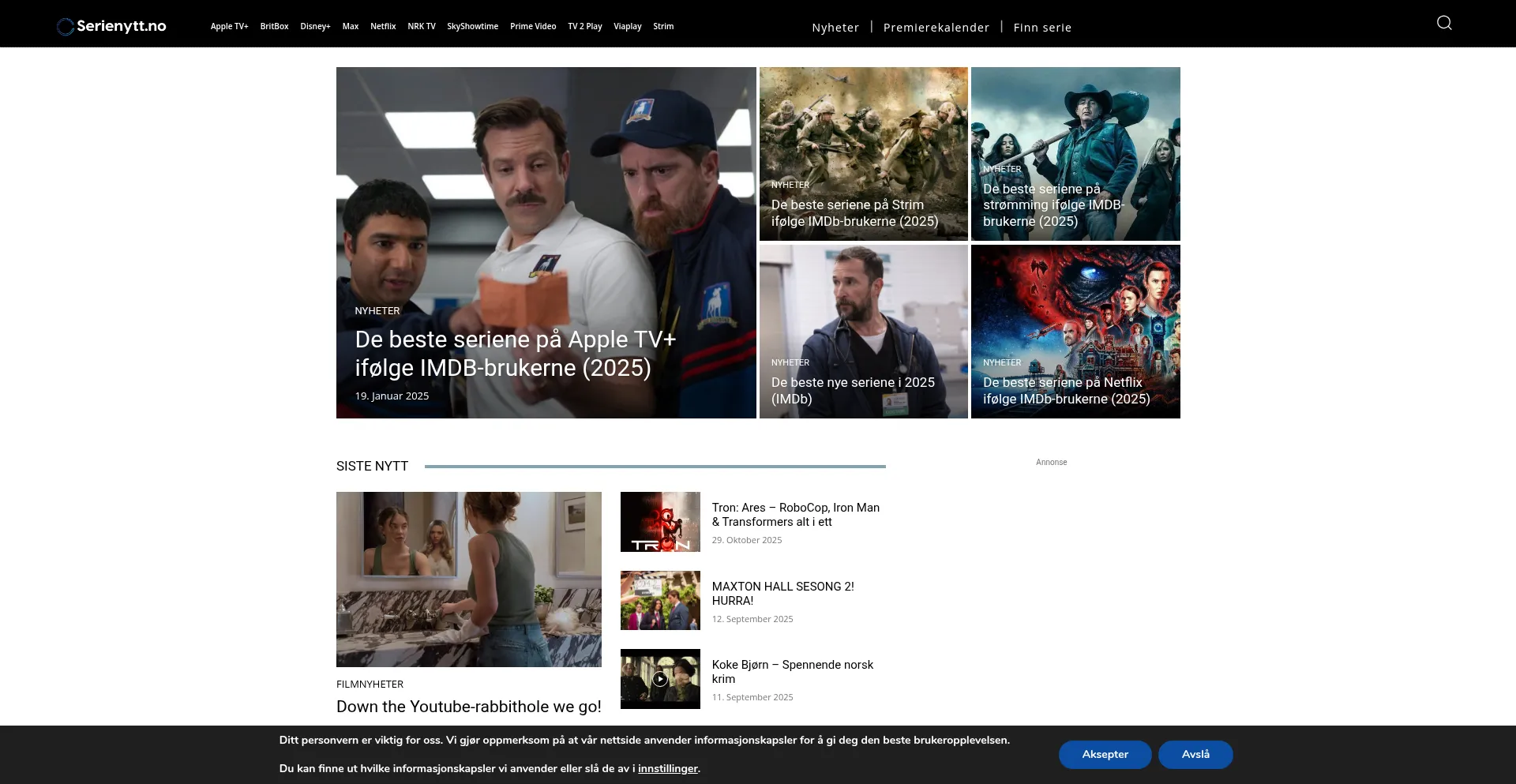The height and width of the screenshot is (784, 1516).
Task: Open 'Down the Youtube-rabbithole we go!'
Action: (x=468, y=706)
